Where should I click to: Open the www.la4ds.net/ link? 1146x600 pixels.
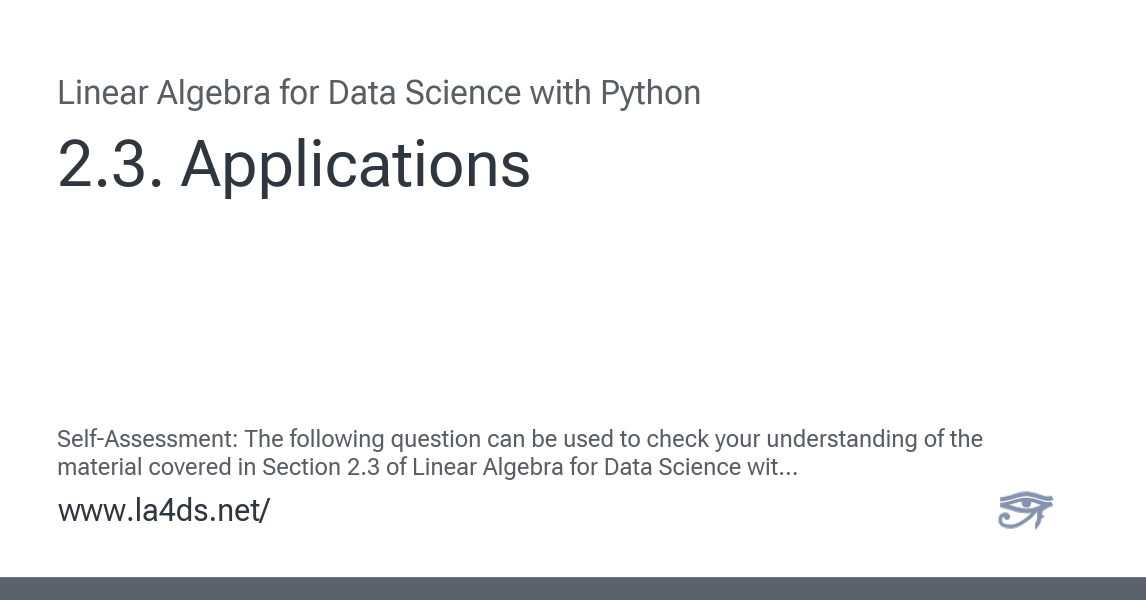164,510
